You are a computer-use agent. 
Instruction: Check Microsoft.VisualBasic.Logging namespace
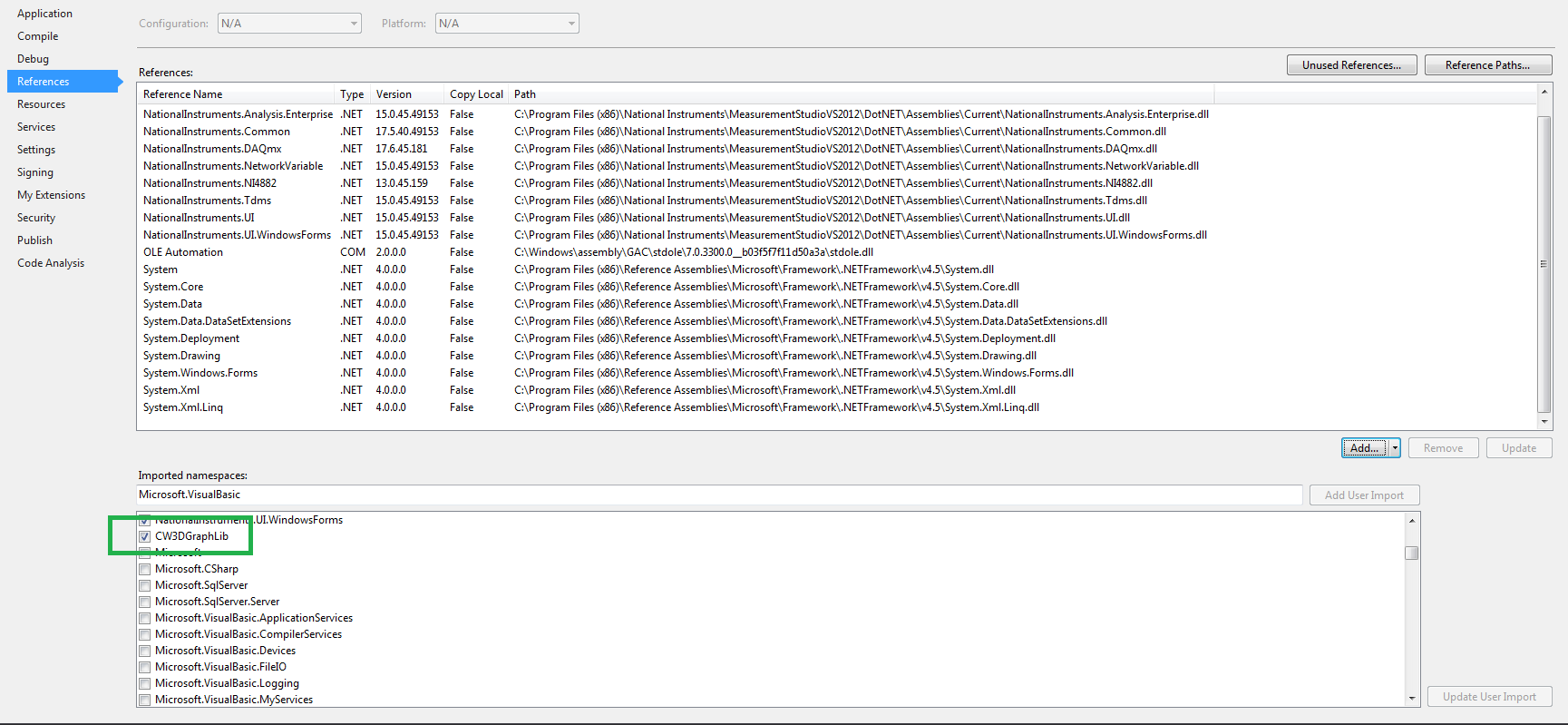click(144, 683)
